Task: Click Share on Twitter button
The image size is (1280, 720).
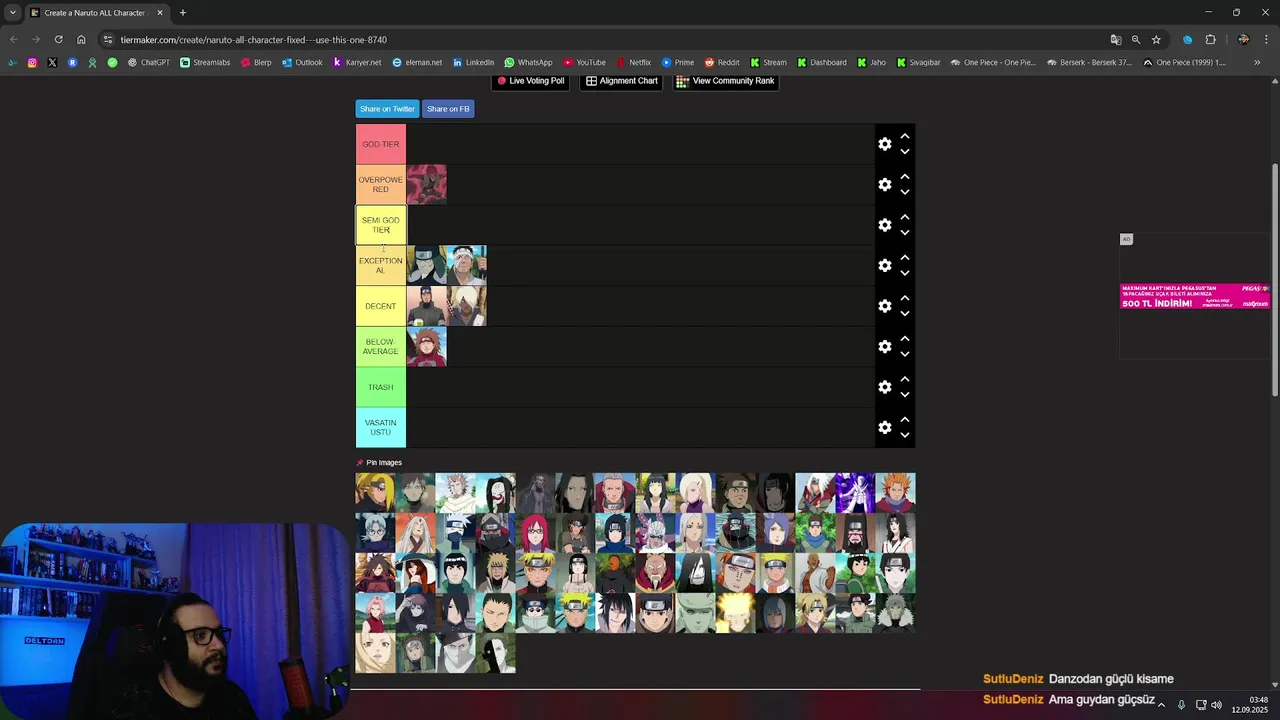Action: (387, 109)
